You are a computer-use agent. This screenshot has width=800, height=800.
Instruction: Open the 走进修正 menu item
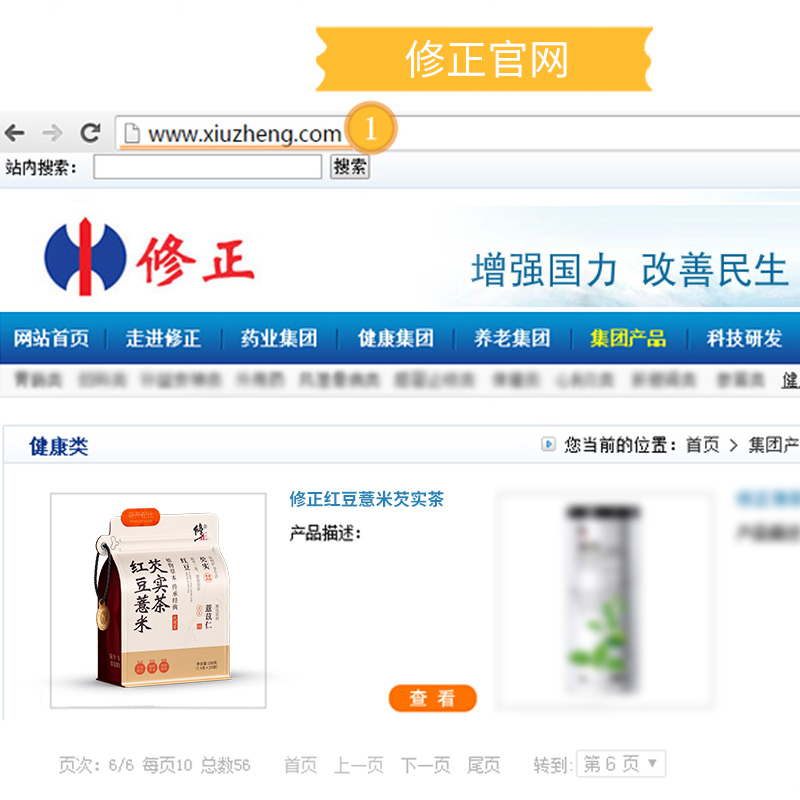[163, 338]
